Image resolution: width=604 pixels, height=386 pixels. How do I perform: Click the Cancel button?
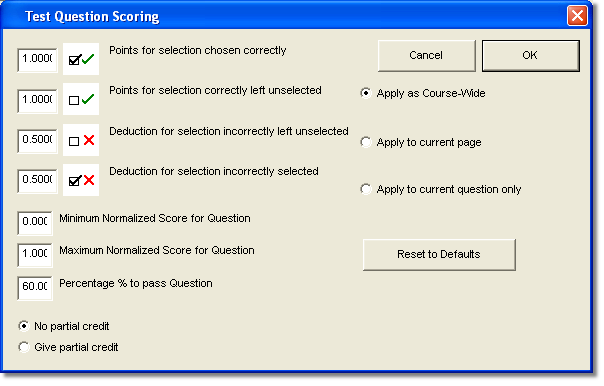426,55
